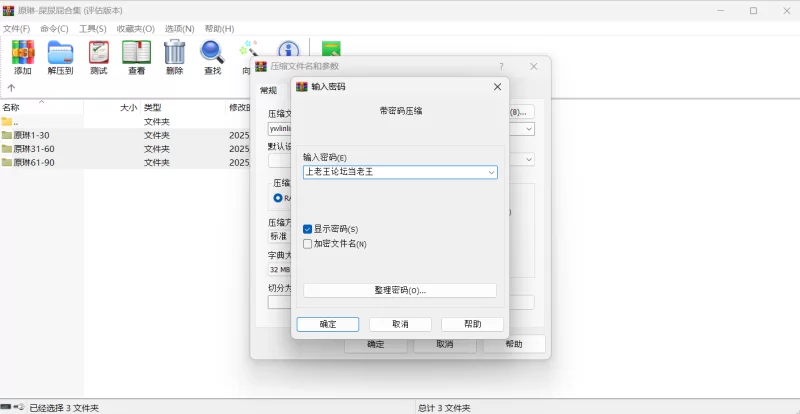Screen dimensions: 800x414
Task: Open the archive name dropdown in the 压缩文件名和参数 dialog
Action: (x=529, y=129)
